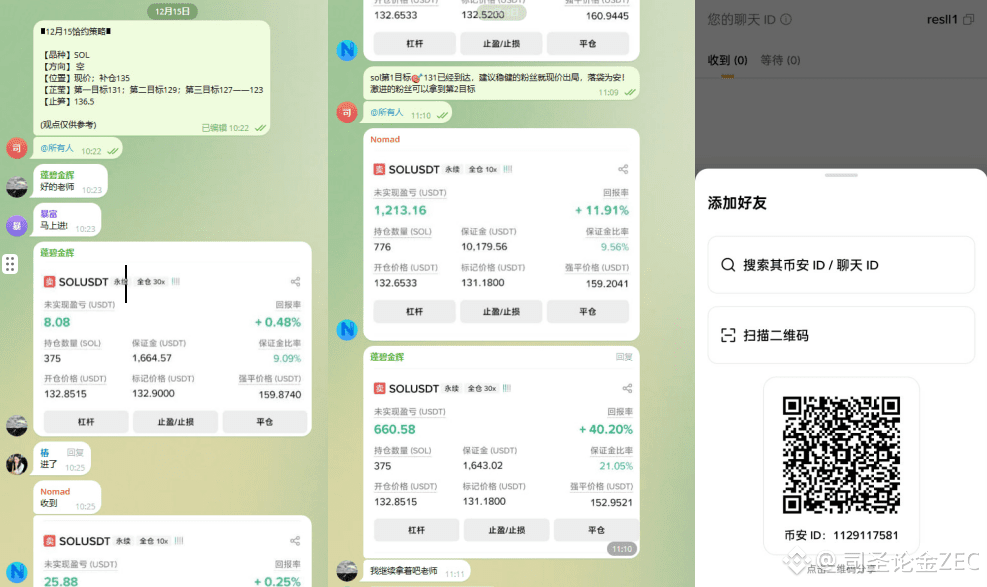Click 平仓 on the 1,213.16 card

588,311
